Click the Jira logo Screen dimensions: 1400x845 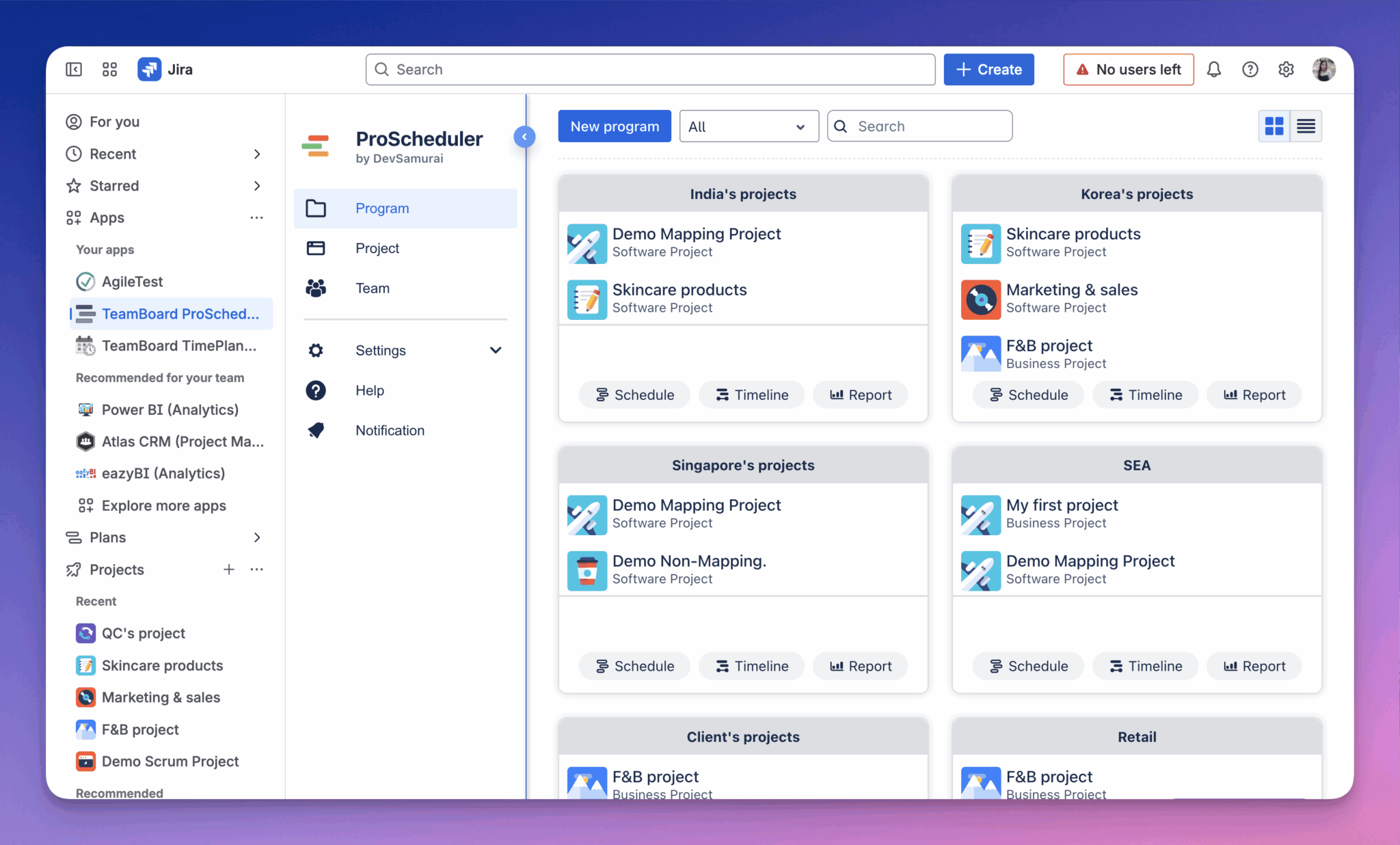tap(165, 69)
